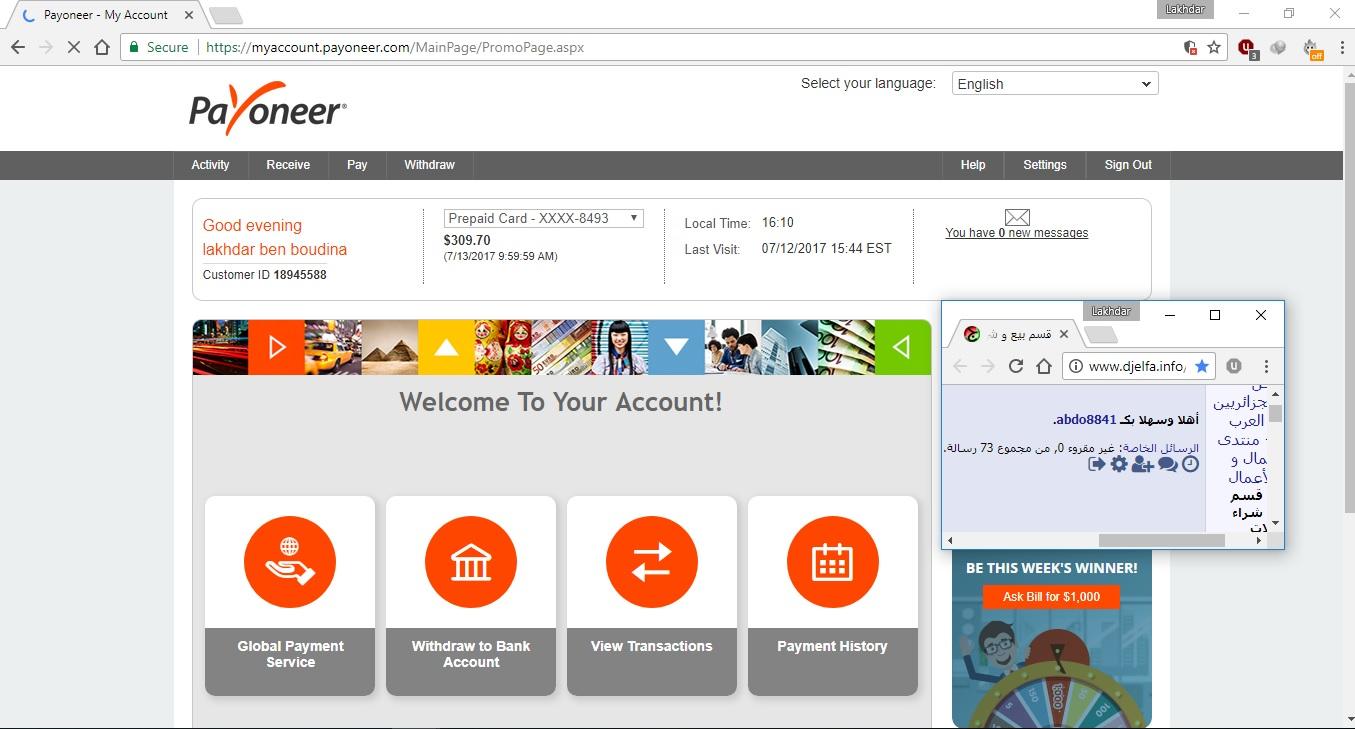Open the Prepaid Card XXXX-8493 dropdown
The image size is (1355, 729).
click(543, 218)
